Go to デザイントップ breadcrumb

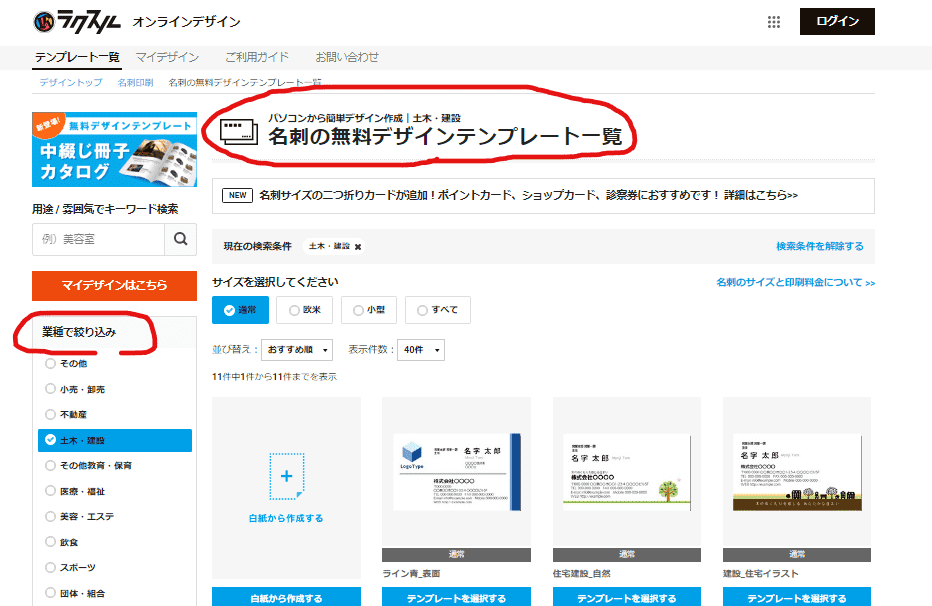coord(71,83)
